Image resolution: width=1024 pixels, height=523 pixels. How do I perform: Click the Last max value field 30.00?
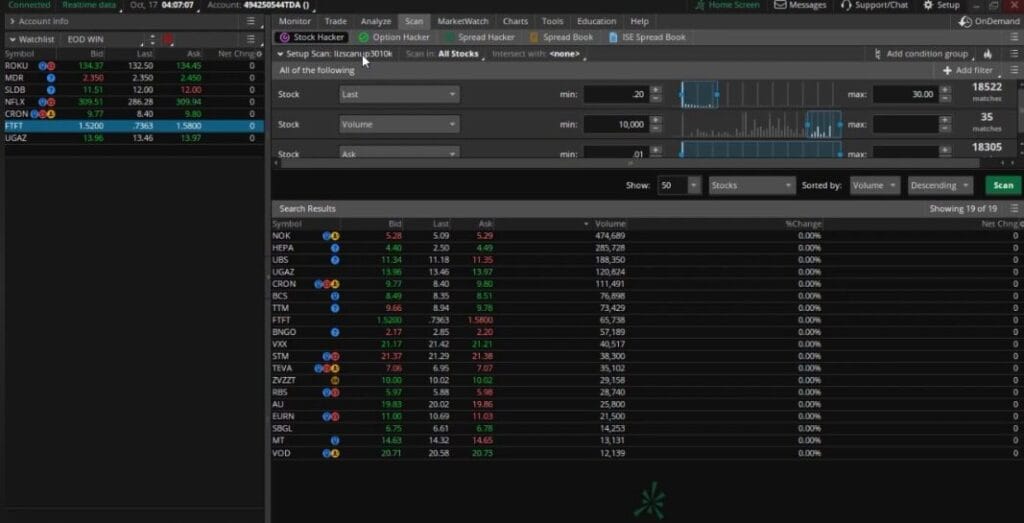(x=905, y=94)
